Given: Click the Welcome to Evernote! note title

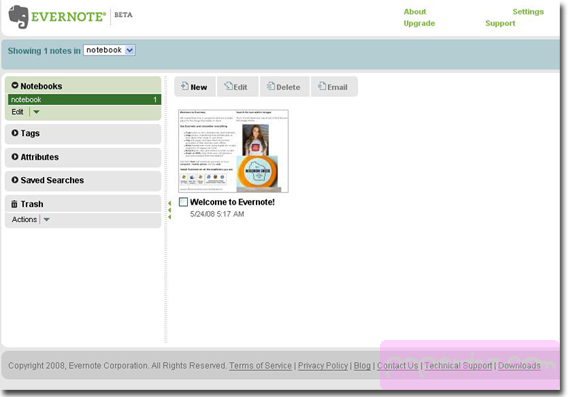Looking at the screenshot, I should (232, 202).
